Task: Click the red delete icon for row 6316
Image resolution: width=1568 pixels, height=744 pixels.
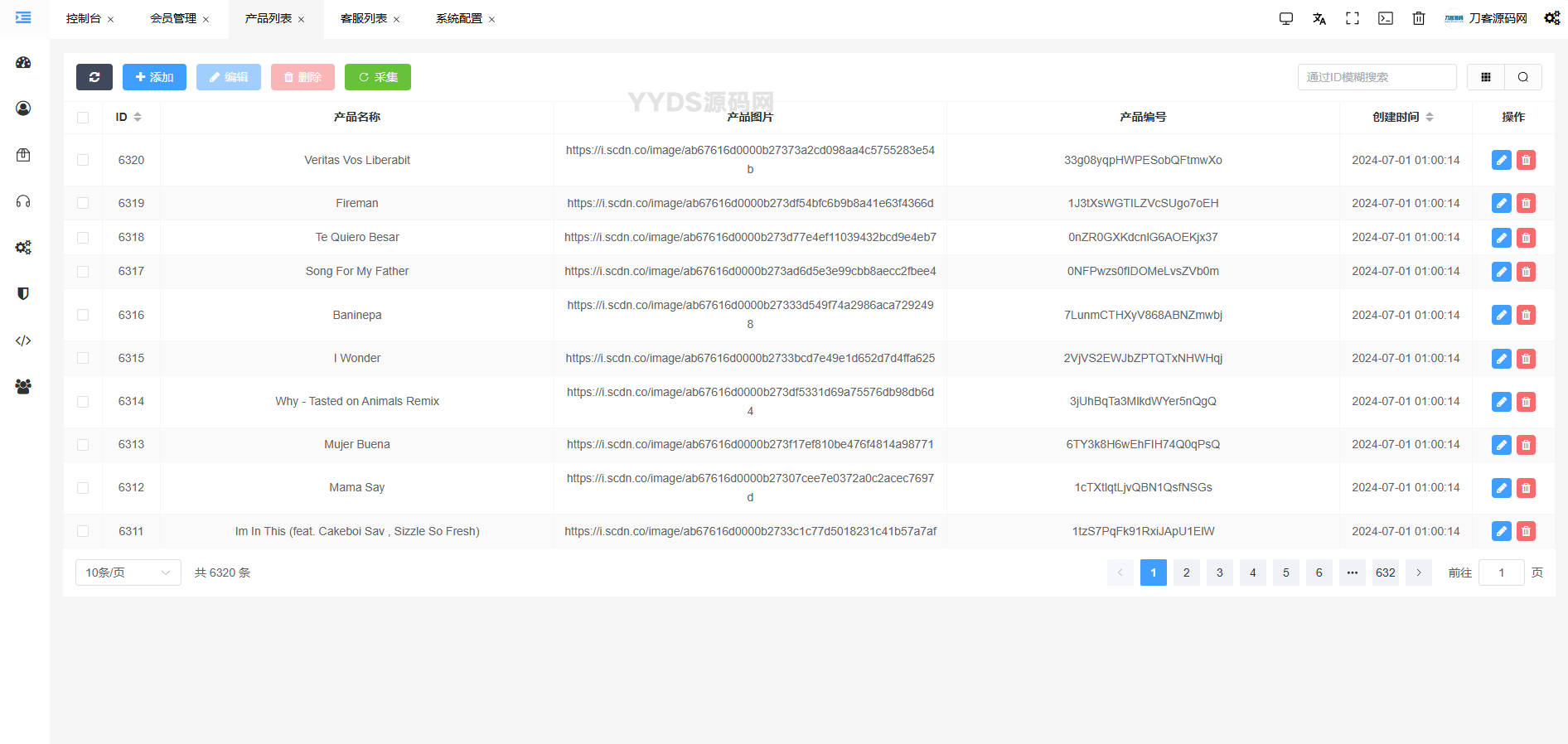Action: click(x=1526, y=315)
